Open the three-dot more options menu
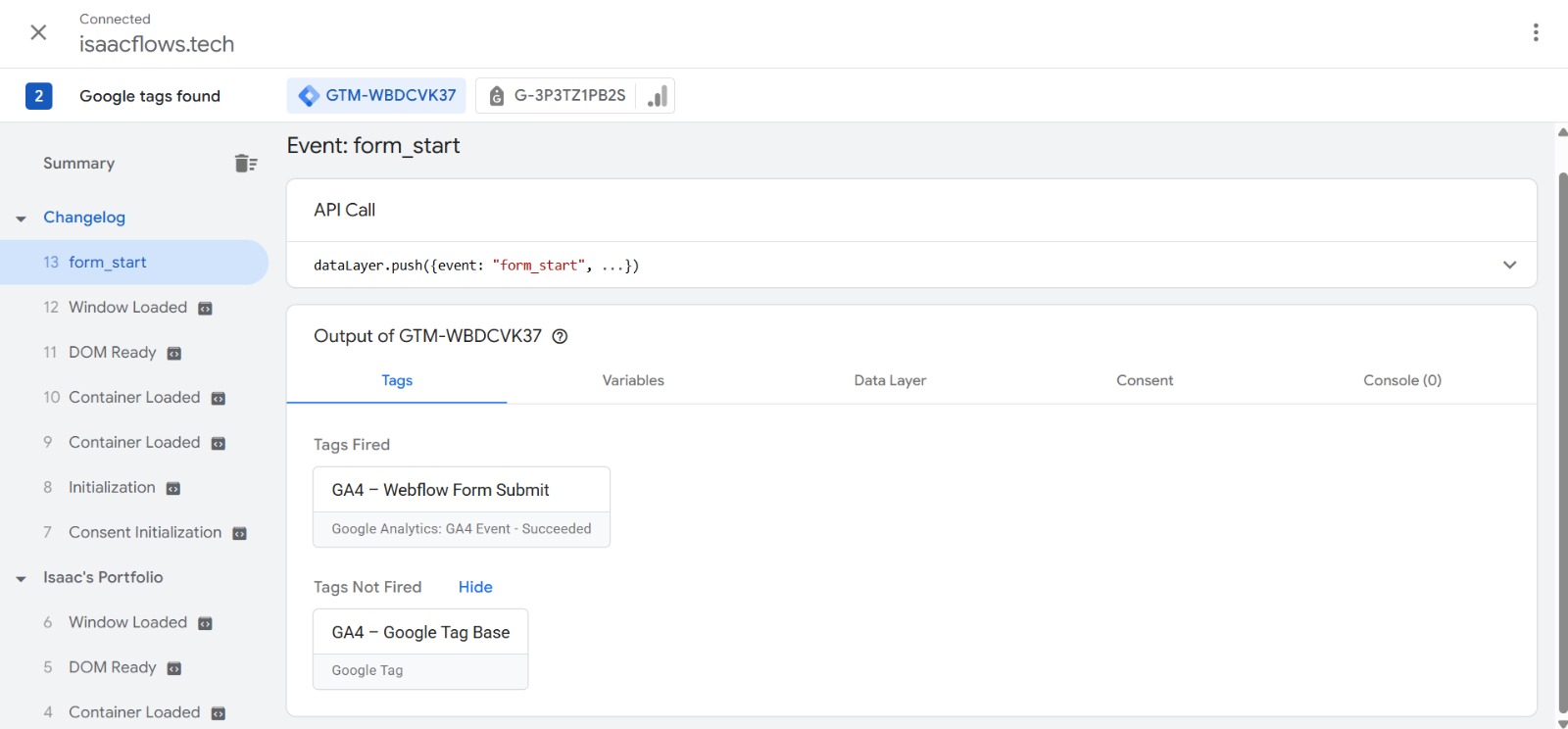Viewport: 1568px width, 729px height. [1536, 32]
